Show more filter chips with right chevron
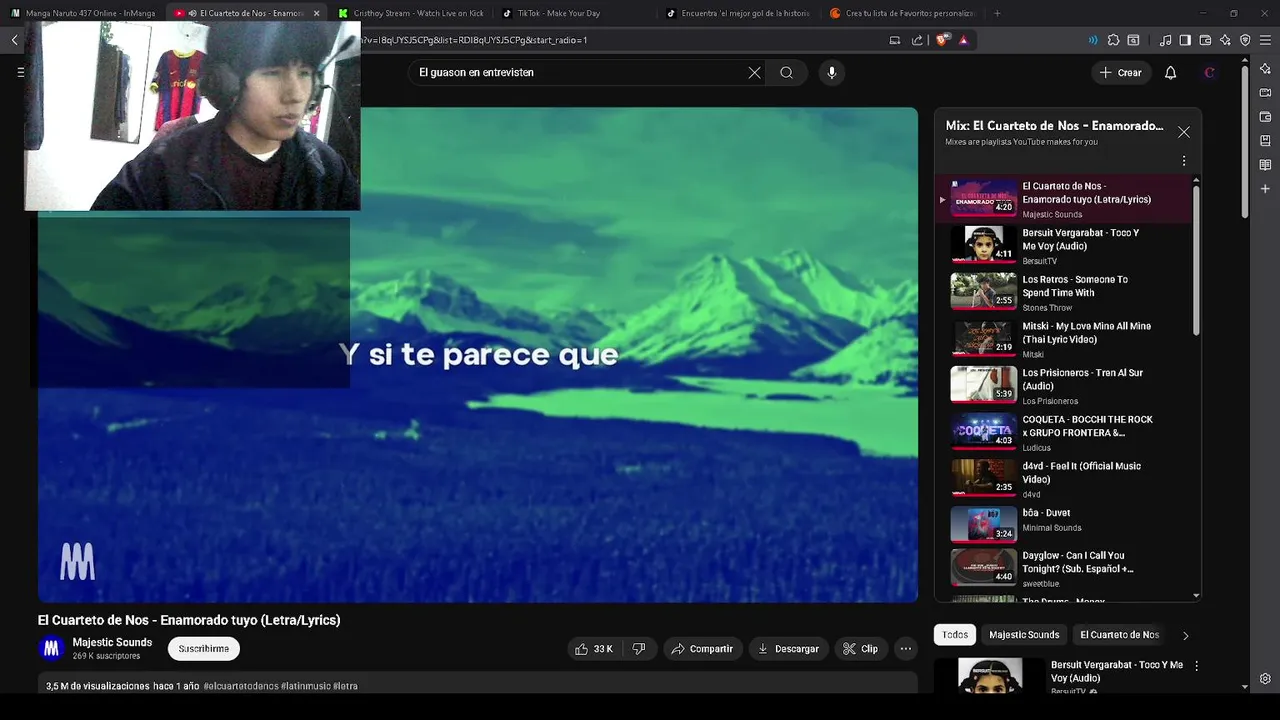Viewport: 1280px width, 720px height. [x=1186, y=635]
